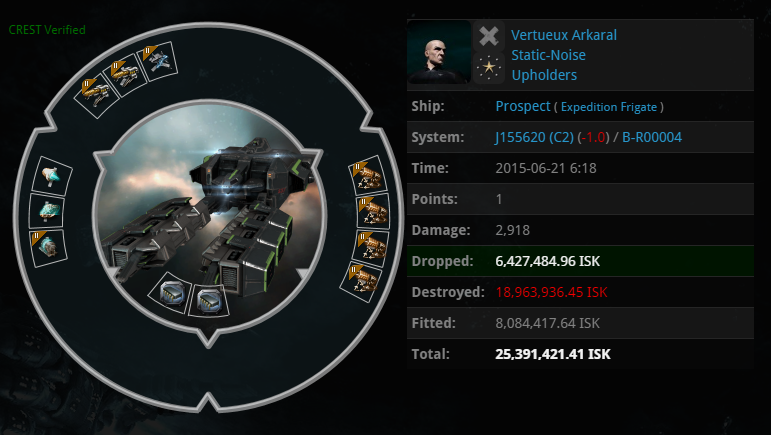Screen dimensions: 771x435
Task: Open the Upholders alliance link
Action: coord(544,75)
